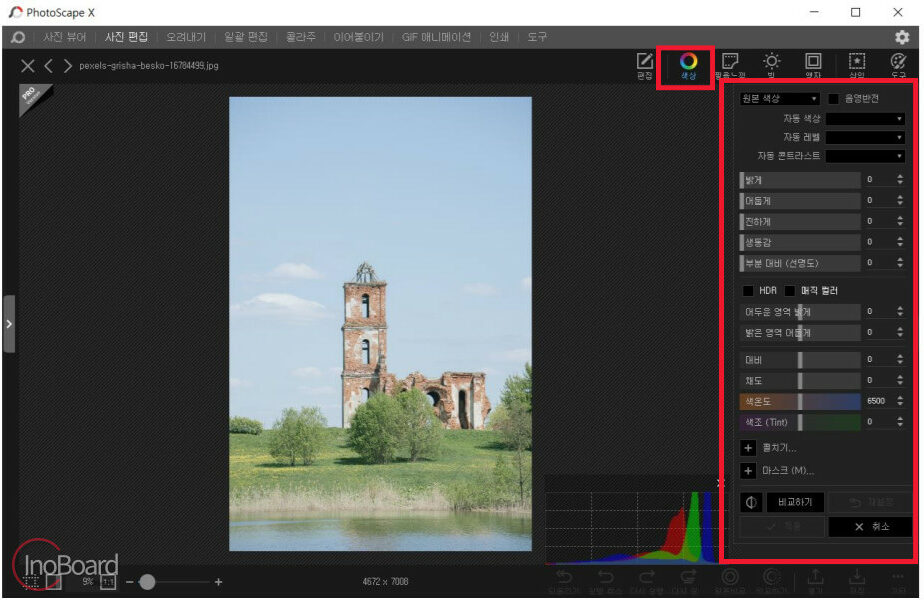This screenshot has width=924, height=600.
Task: Open the 일괄 편집 tab
Action: tap(246, 37)
